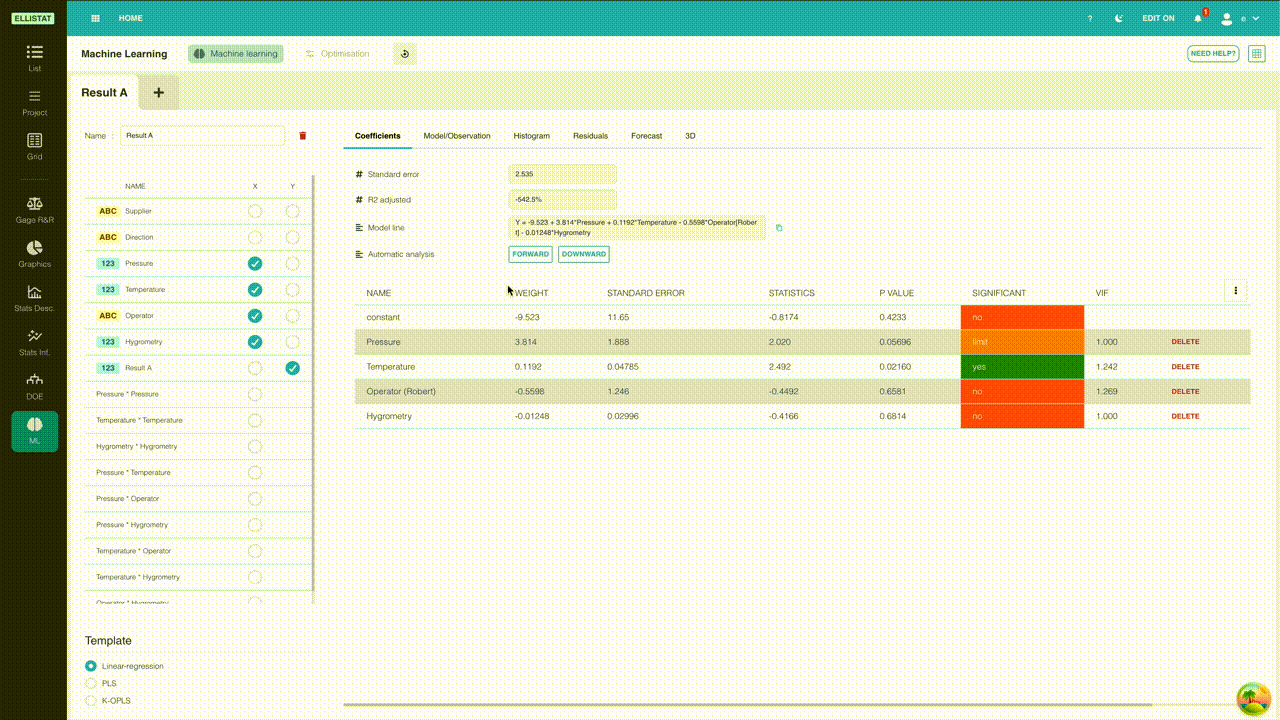
Task: Uncheck Result A as Y variable
Action: (292, 368)
